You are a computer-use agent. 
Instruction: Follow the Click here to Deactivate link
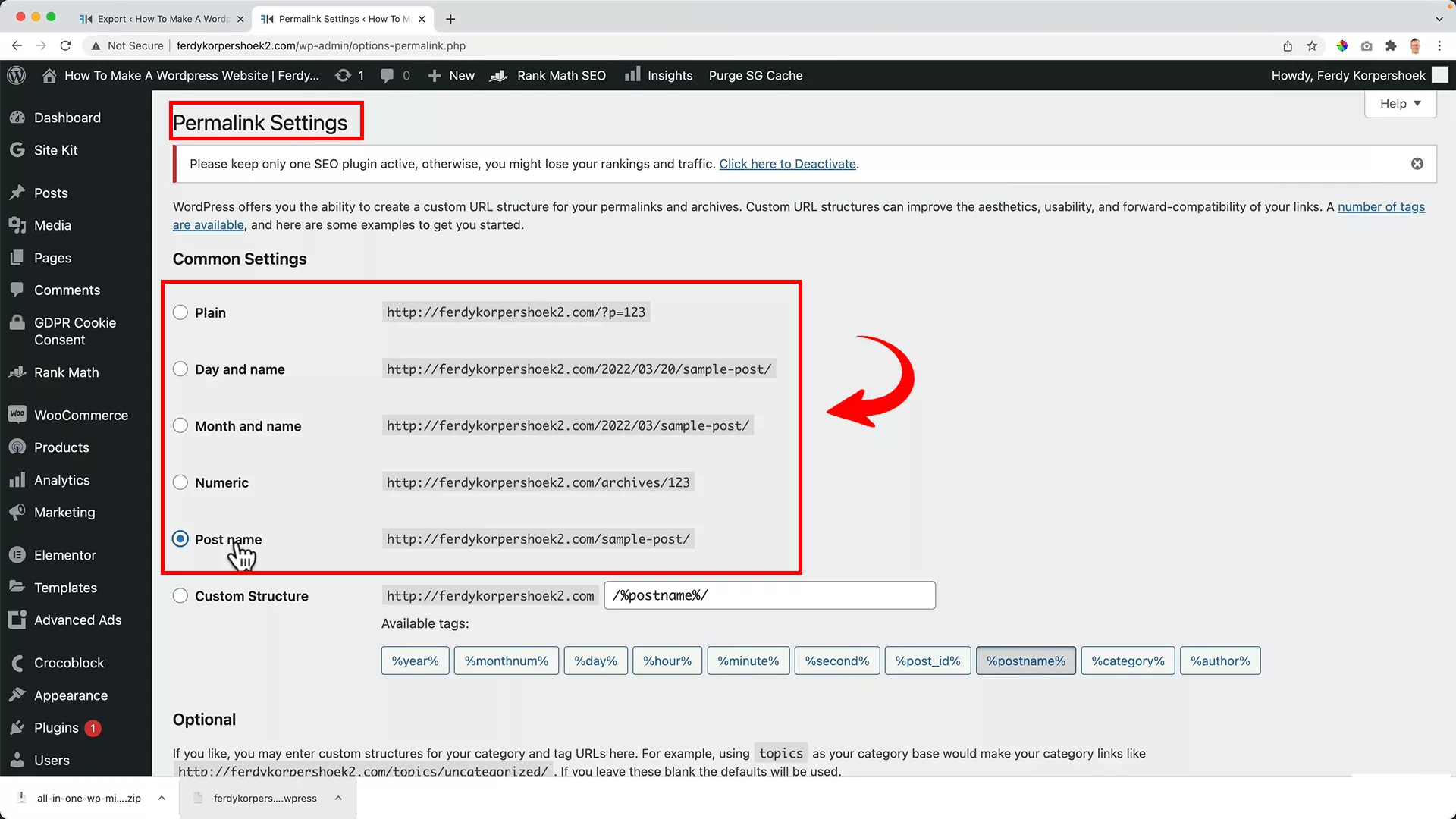788,163
